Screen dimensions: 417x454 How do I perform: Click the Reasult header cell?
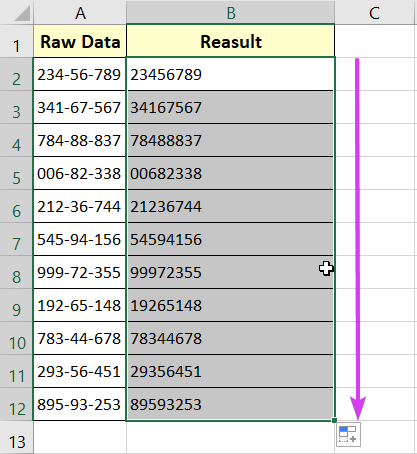point(231,41)
